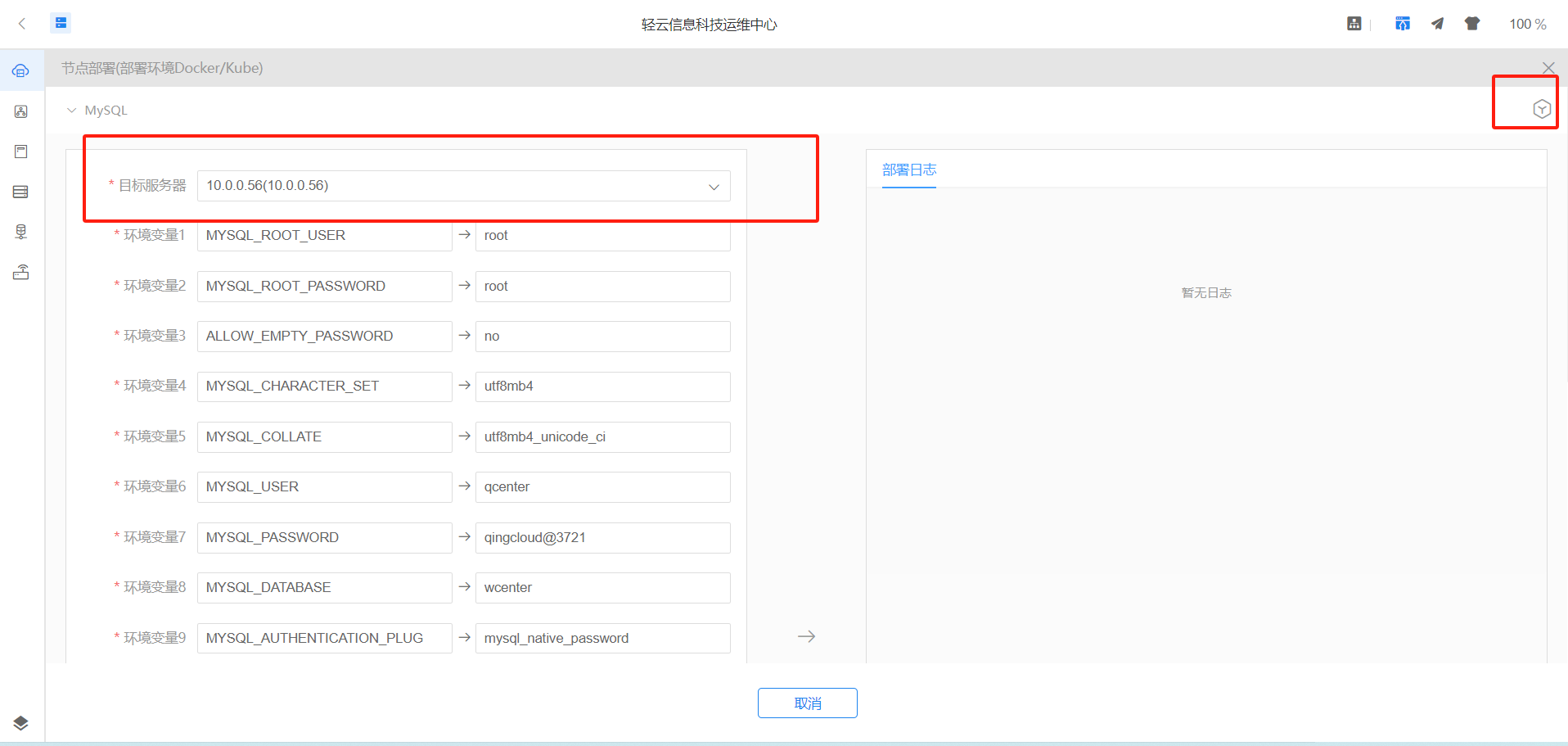The image size is (1568, 746).
Task: Open the cluster topology sidebar icon
Action: [21, 111]
